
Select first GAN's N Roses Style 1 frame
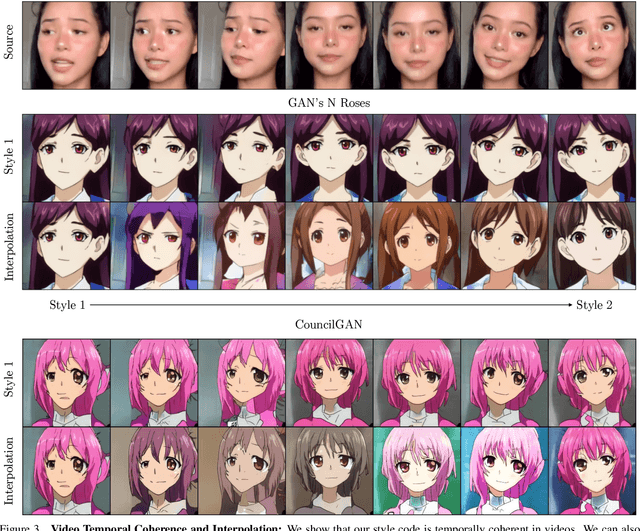click(66, 158)
